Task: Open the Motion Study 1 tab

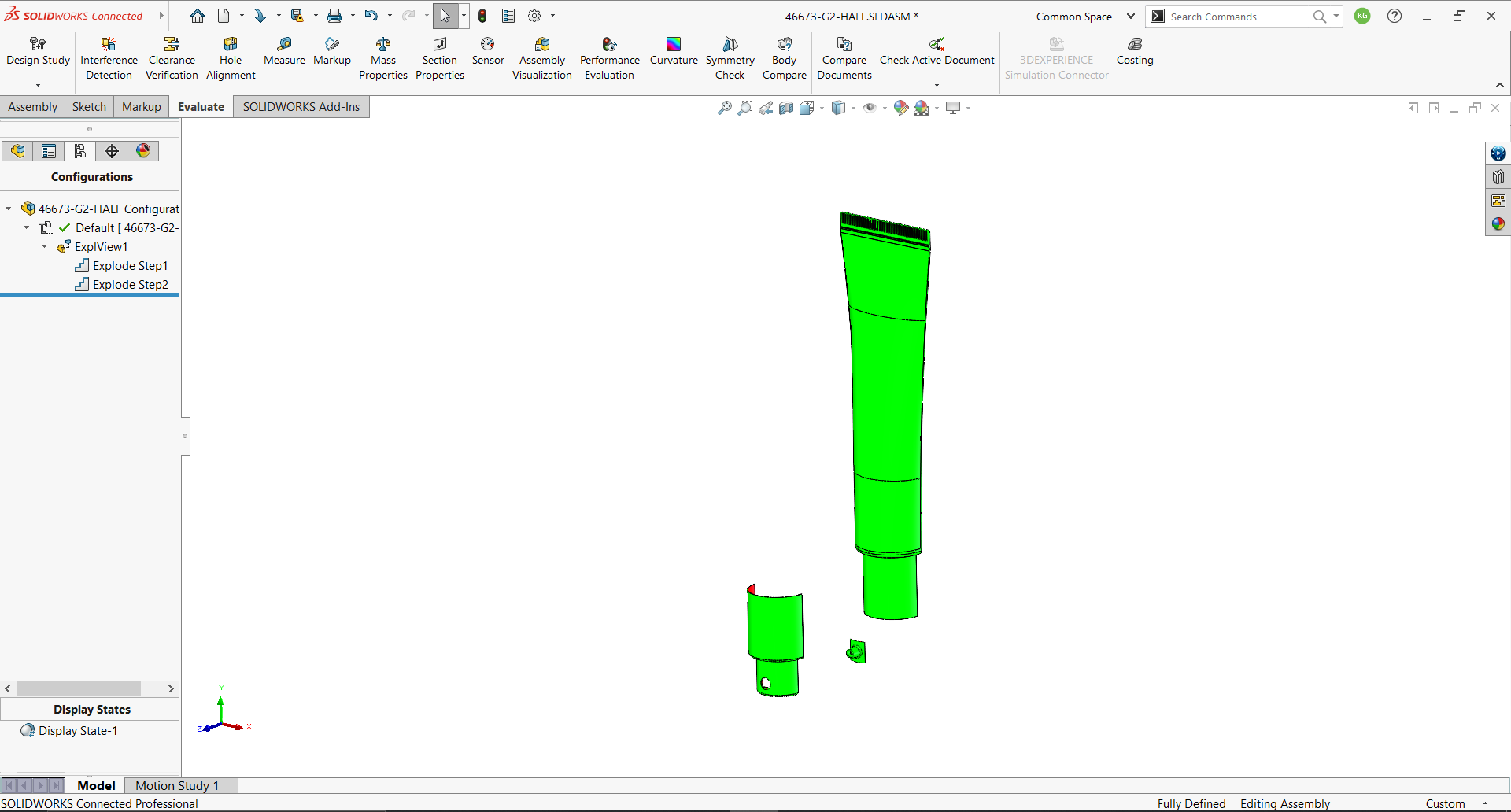Action: pyautogui.click(x=176, y=784)
